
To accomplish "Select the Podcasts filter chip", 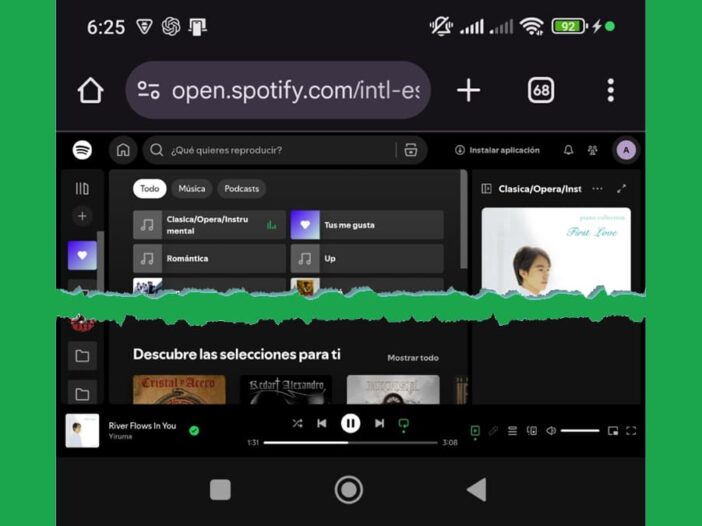I will 241,188.
